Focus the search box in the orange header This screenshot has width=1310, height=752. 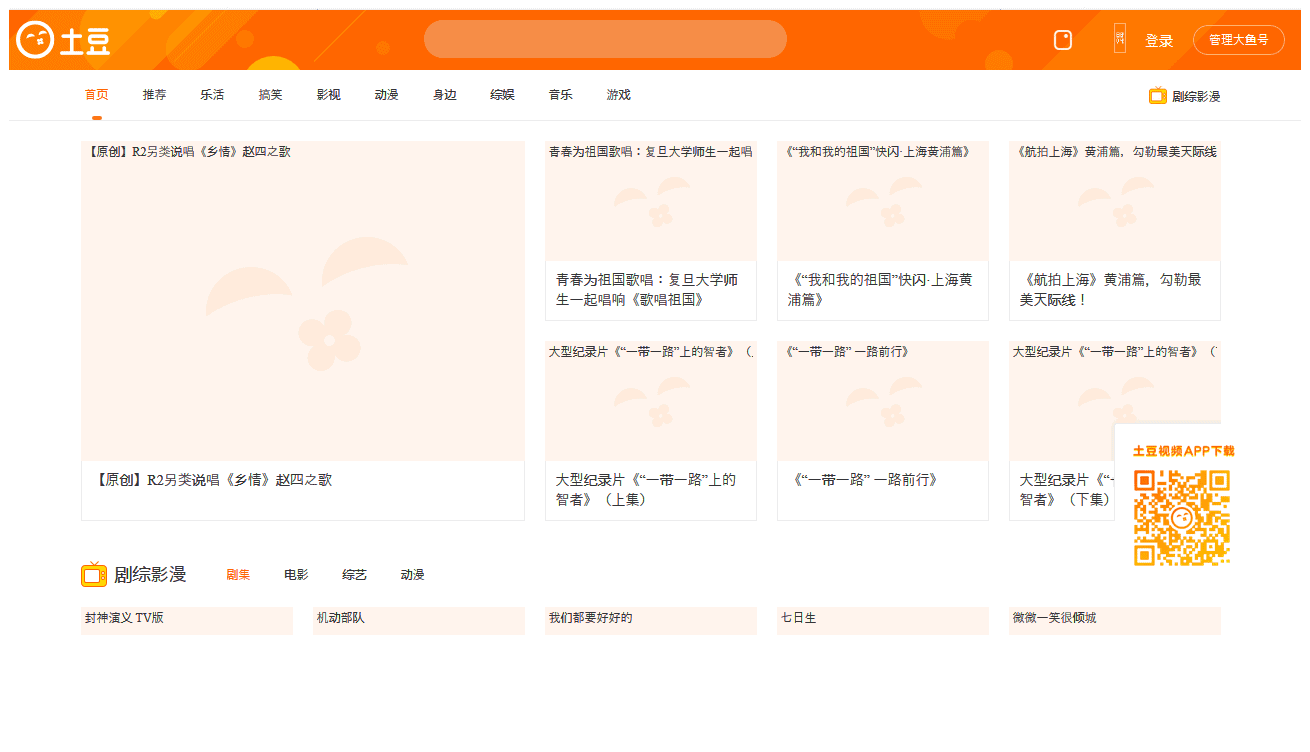click(605, 39)
